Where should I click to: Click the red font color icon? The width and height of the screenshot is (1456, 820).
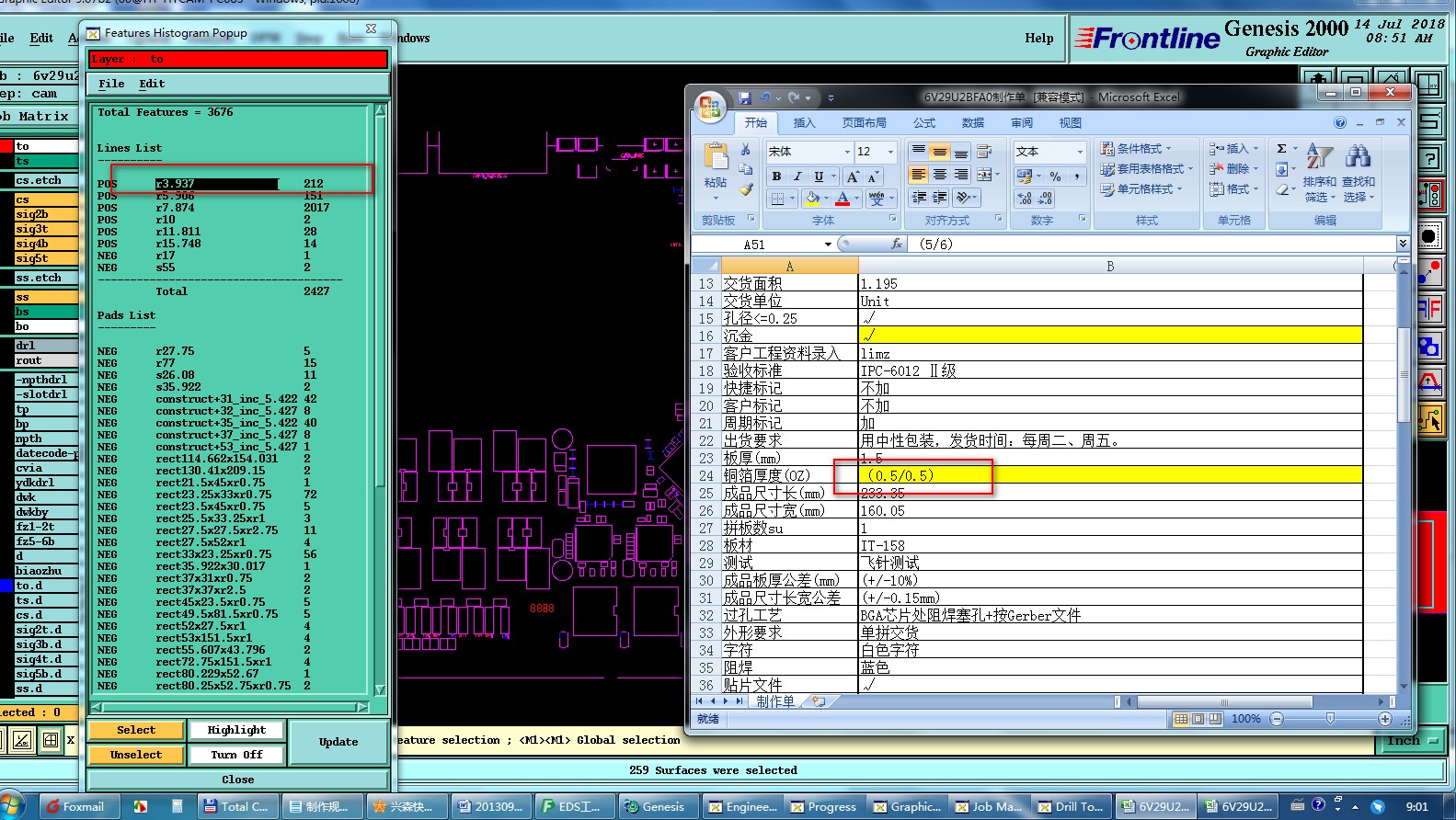tap(843, 198)
